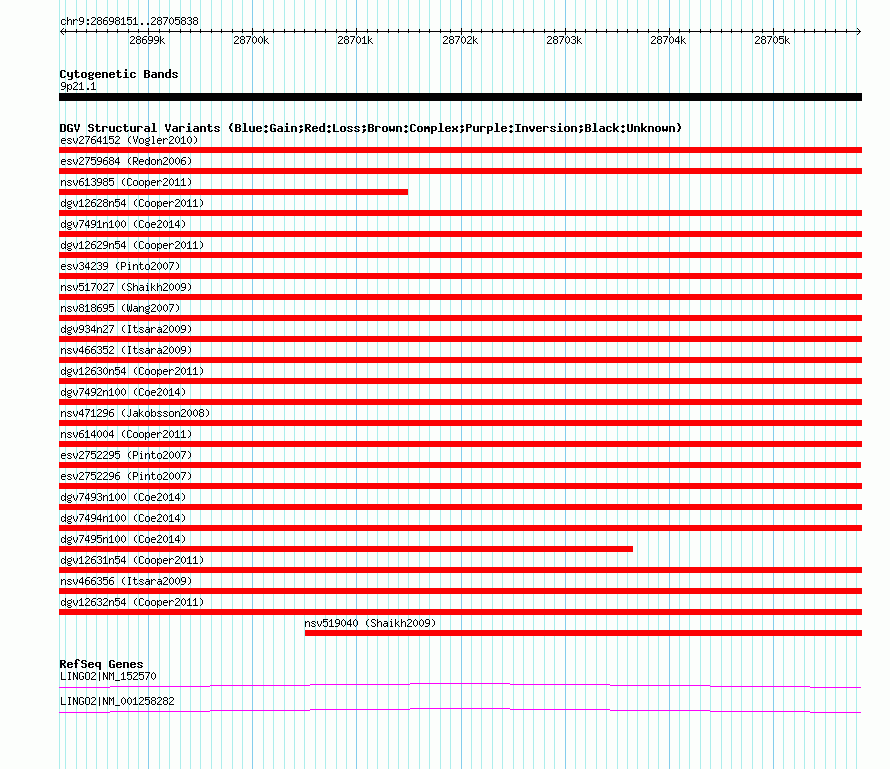Image resolution: width=890 pixels, height=769 pixels.
Task: Click the chr9:28698151..28705838 coordinates label
Action: coord(129,22)
